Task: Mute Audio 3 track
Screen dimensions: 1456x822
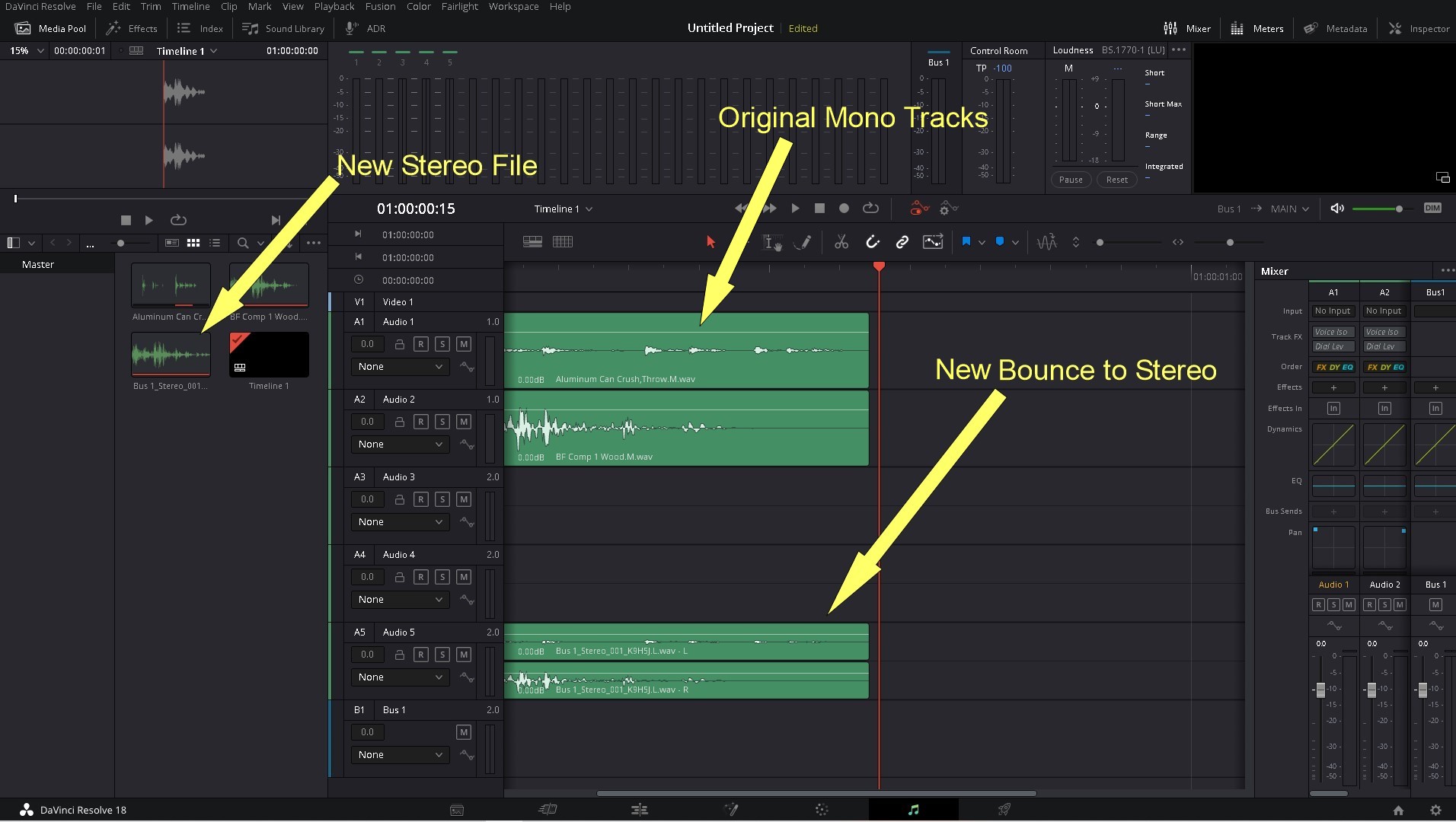Action: [463, 499]
